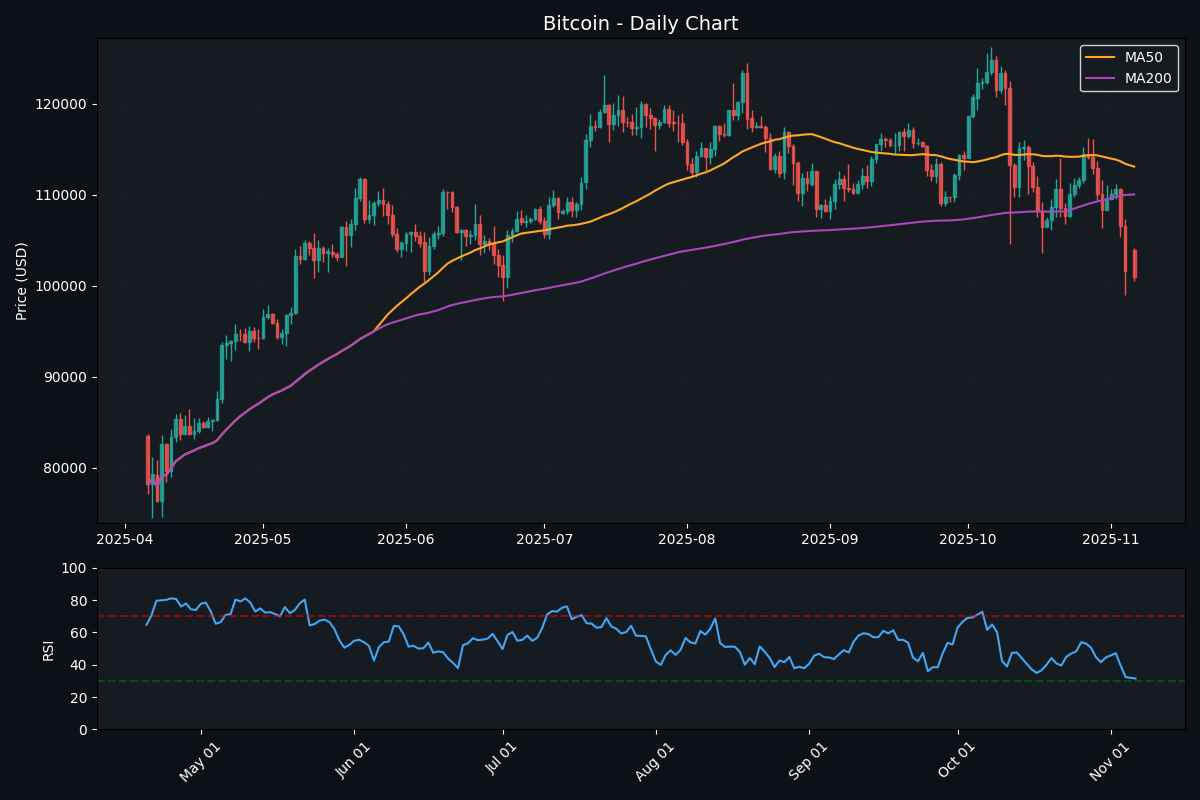Click the 120000 price axis tick label

pyautogui.click(x=63, y=102)
